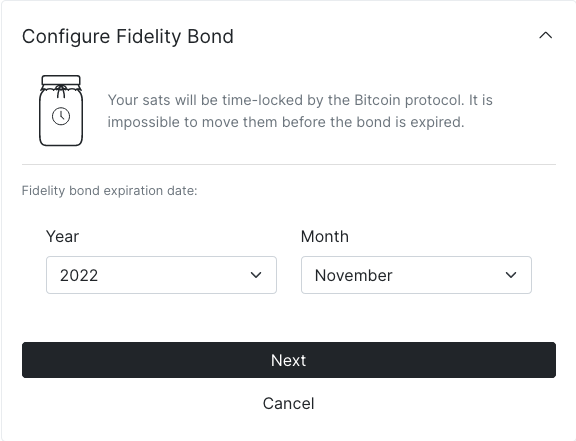The width and height of the screenshot is (576, 441).
Task: Click the Year field label
Action: pos(62,236)
